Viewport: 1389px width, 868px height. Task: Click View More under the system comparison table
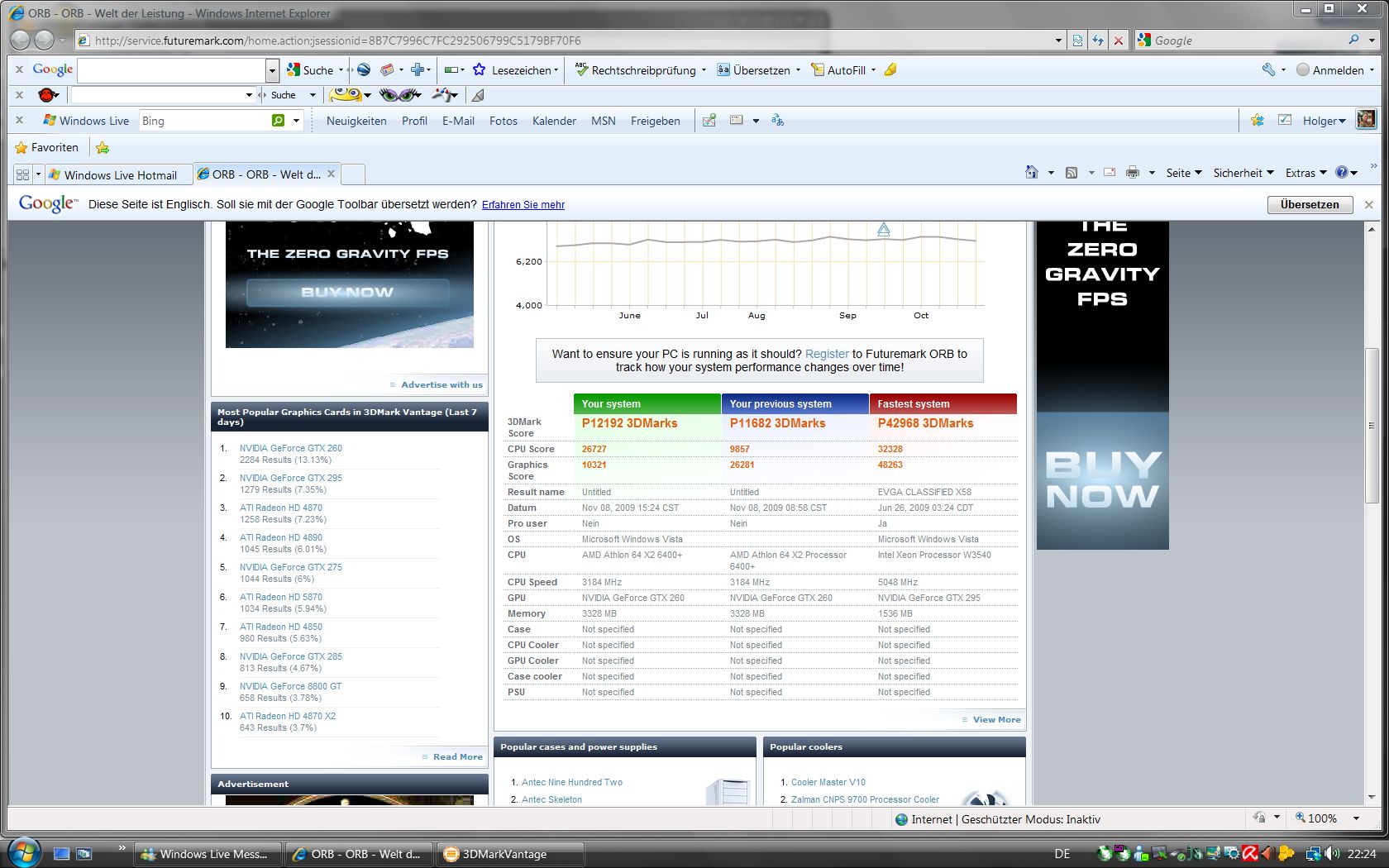(x=996, y=720)
